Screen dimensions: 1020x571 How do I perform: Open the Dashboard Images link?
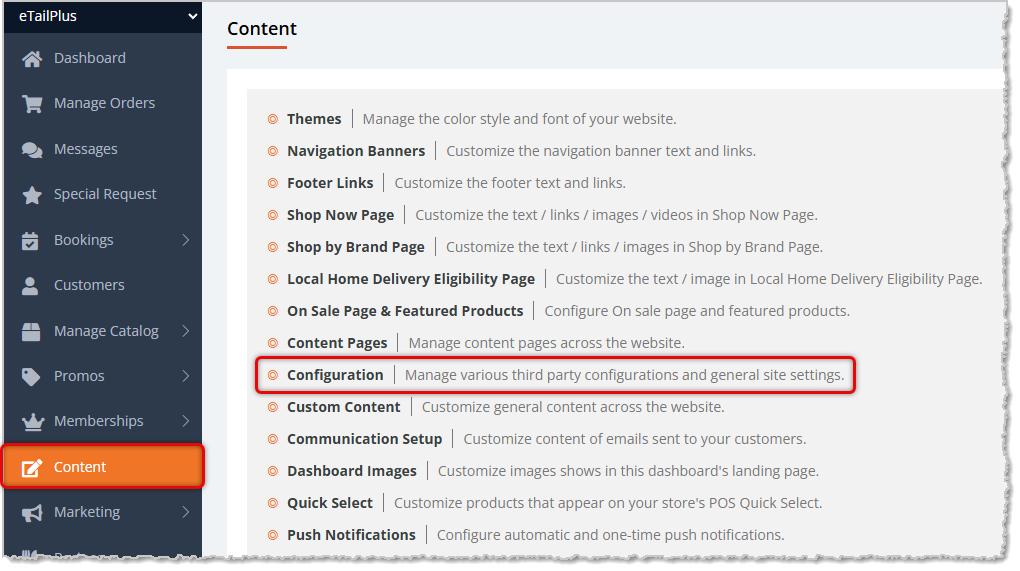[352, 471]
